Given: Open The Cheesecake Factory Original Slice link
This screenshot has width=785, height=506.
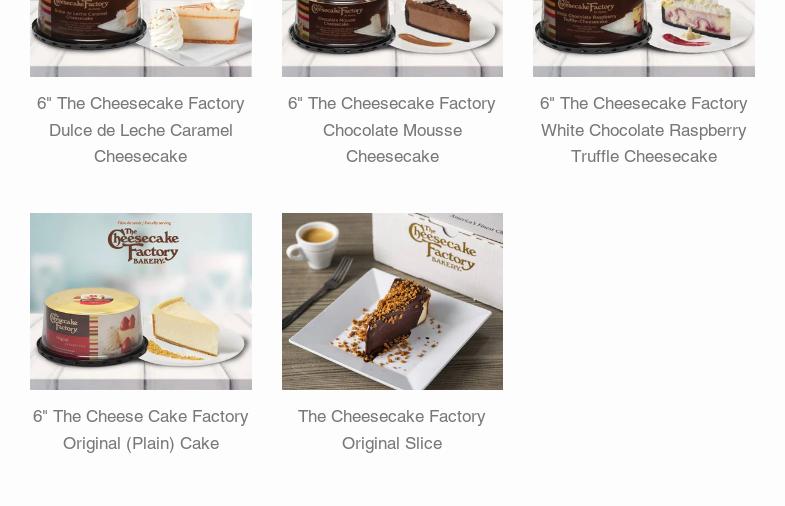Looking at the screenshot, I should [x=392, y=430].
